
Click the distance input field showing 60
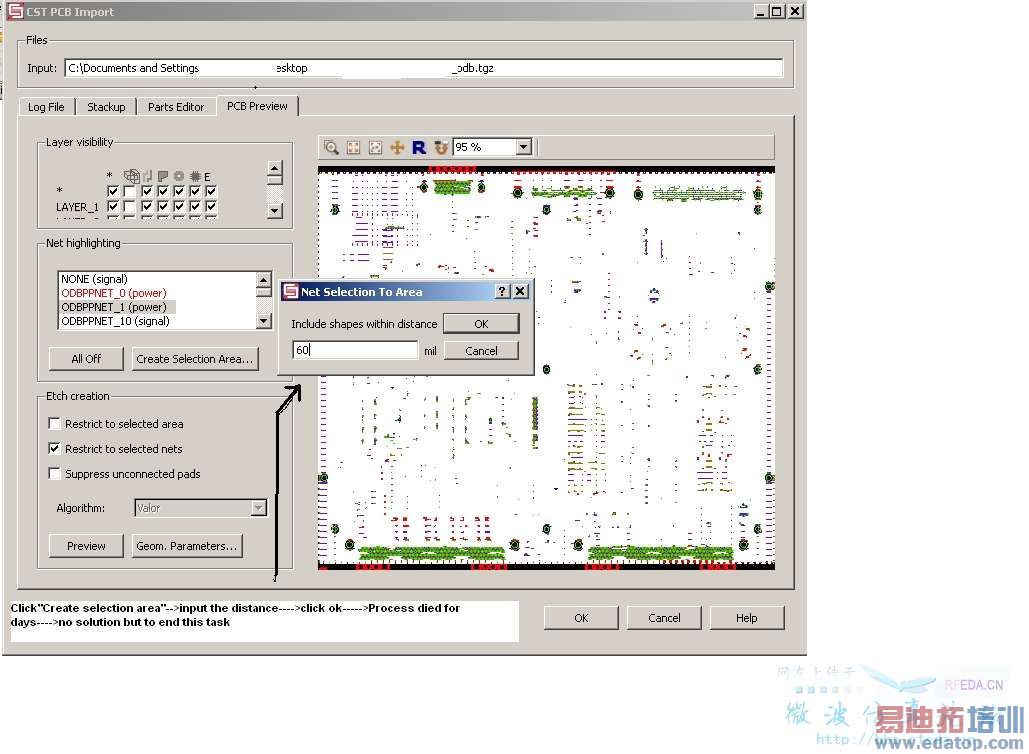[x=355, y=350]
